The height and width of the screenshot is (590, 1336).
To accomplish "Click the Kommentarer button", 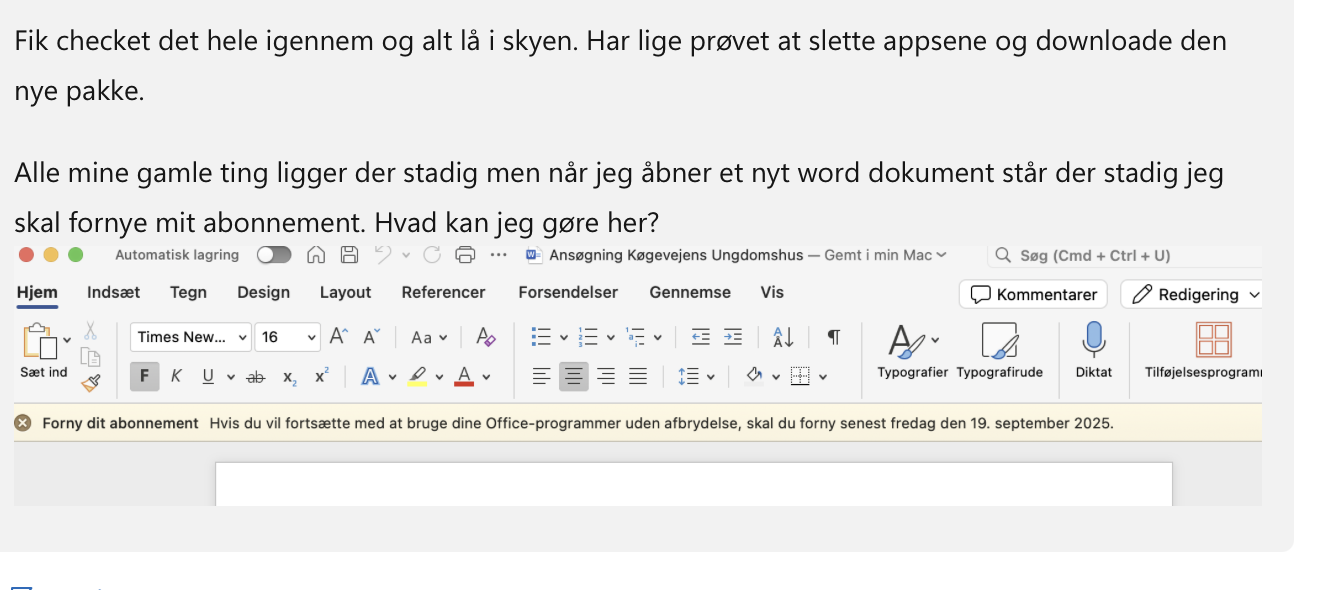I will (1033, 294).
